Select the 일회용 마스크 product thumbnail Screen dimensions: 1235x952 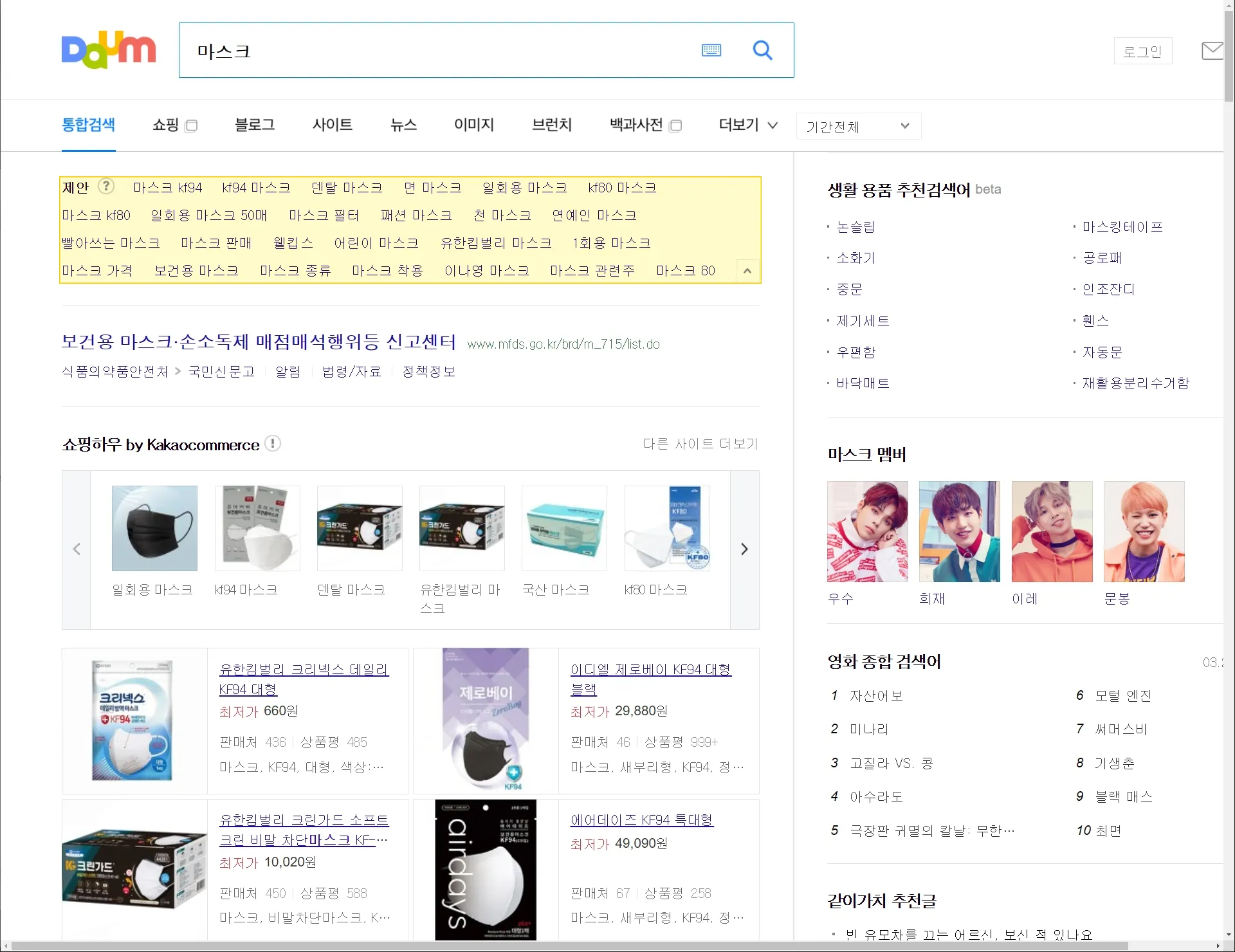click(154, 529)
